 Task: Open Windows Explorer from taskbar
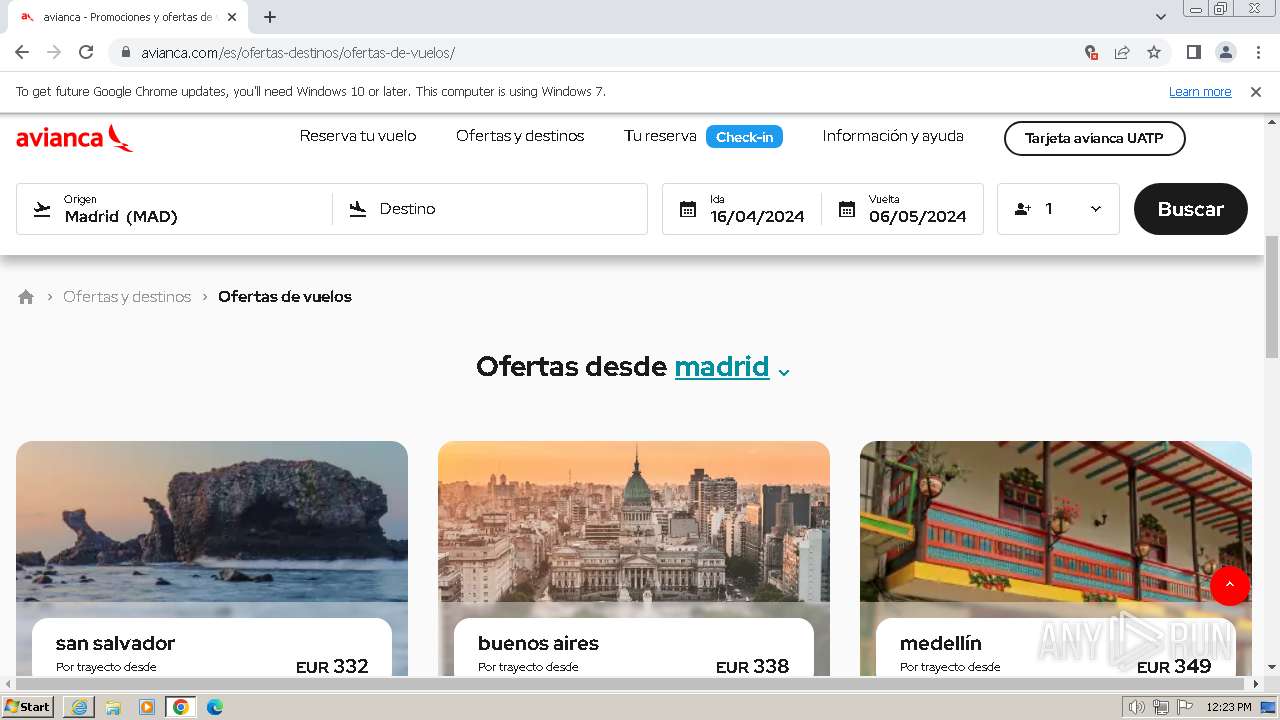tap(113, 707)
